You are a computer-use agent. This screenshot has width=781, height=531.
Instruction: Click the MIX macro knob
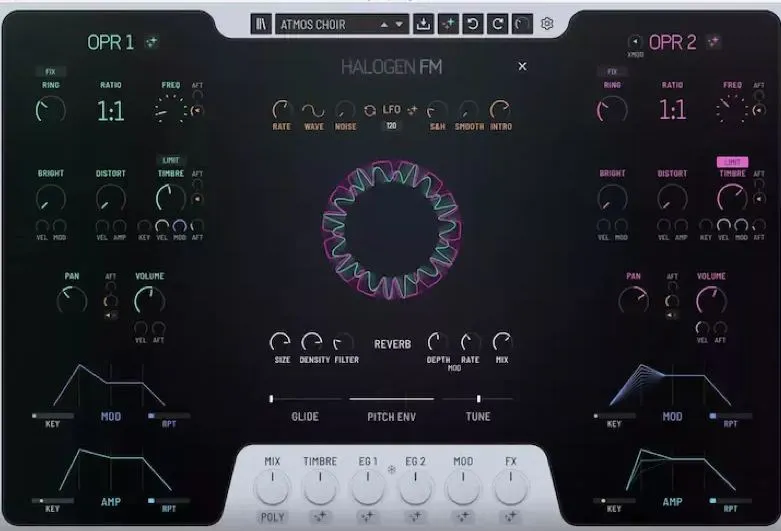[x=272, y=487]
